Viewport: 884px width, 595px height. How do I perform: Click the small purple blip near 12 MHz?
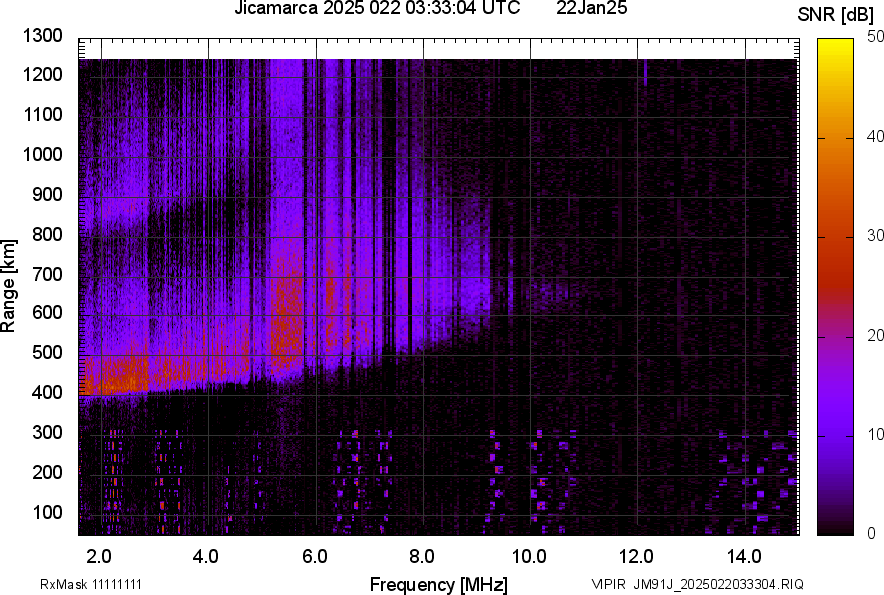[x=645, y=72]
